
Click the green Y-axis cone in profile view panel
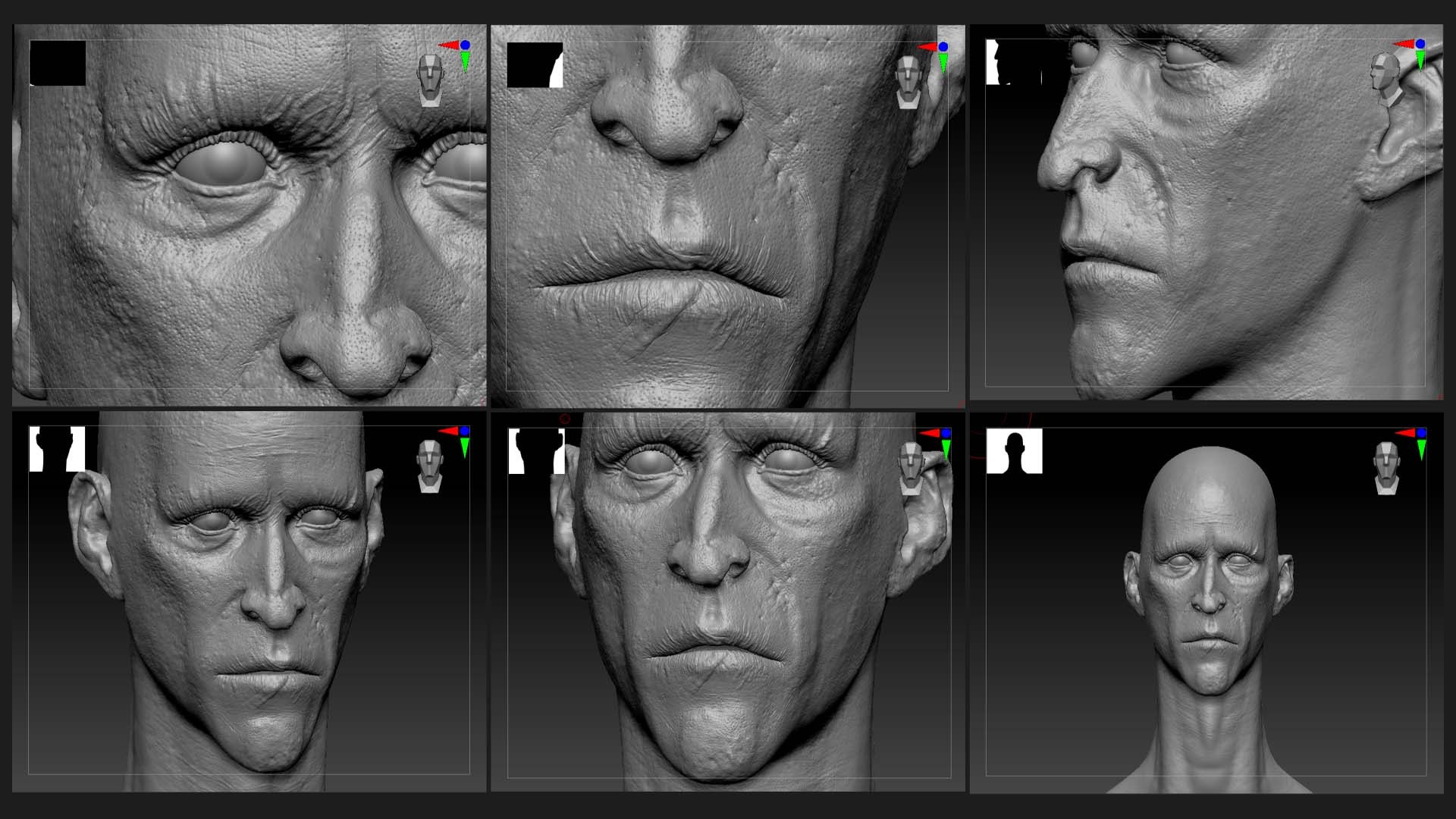[x=1420, y=61]
